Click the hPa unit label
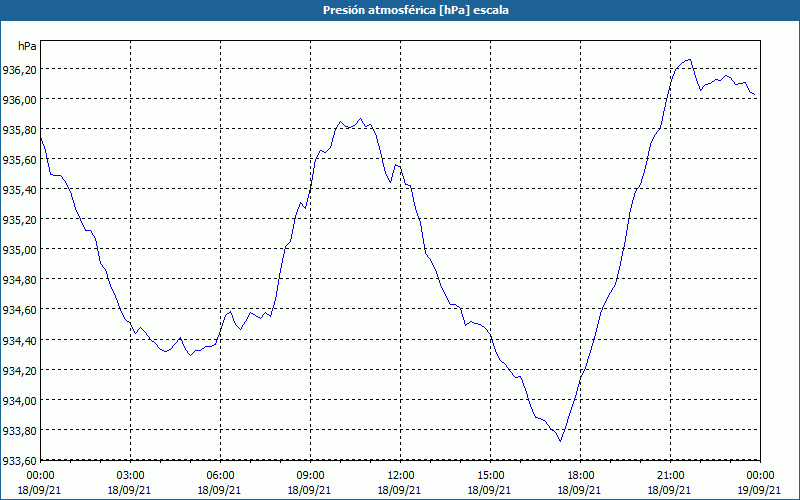The width and height of the screenshot is (800, 500). [27, 46]
